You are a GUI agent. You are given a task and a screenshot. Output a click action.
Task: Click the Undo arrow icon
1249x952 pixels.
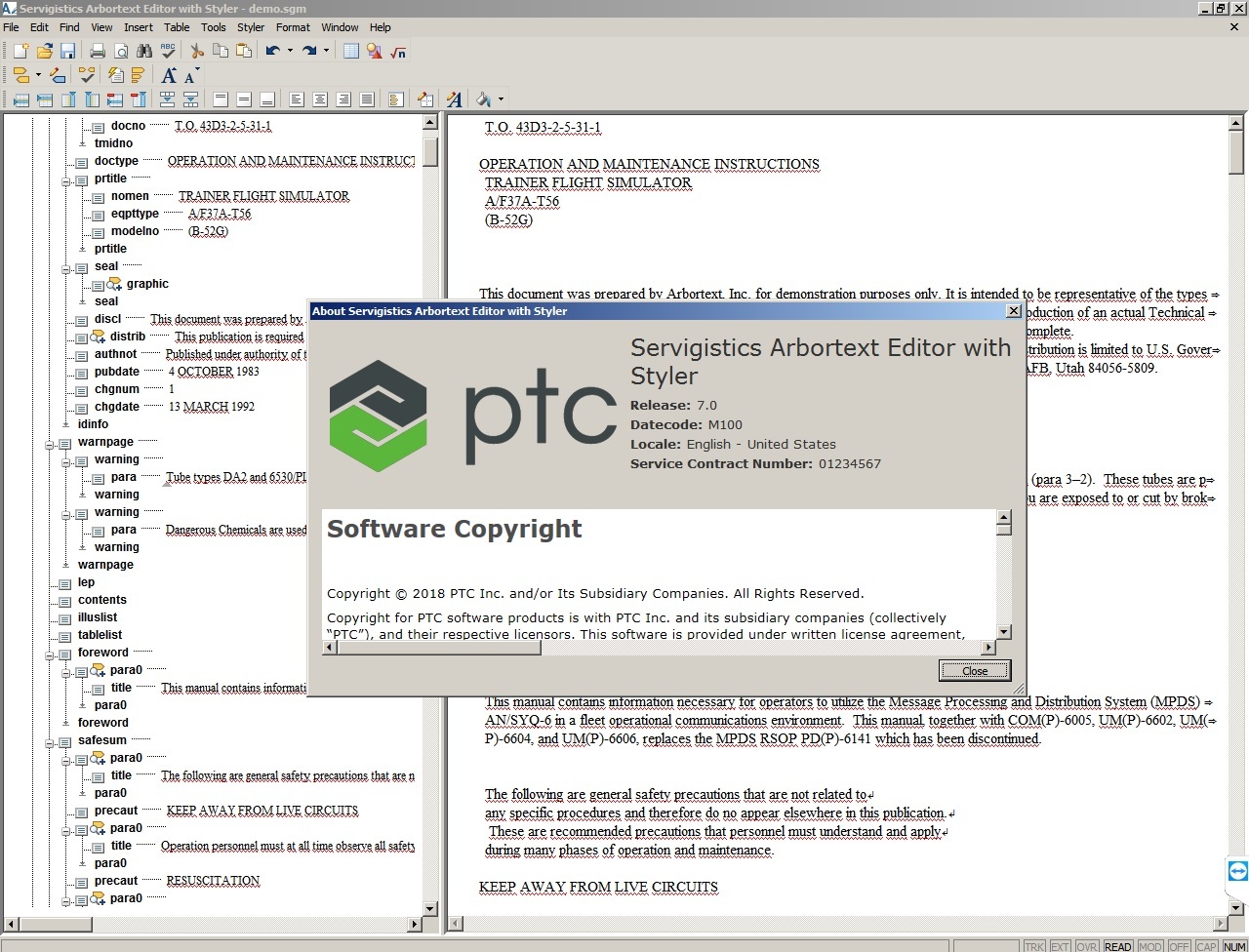coord(273,51)
